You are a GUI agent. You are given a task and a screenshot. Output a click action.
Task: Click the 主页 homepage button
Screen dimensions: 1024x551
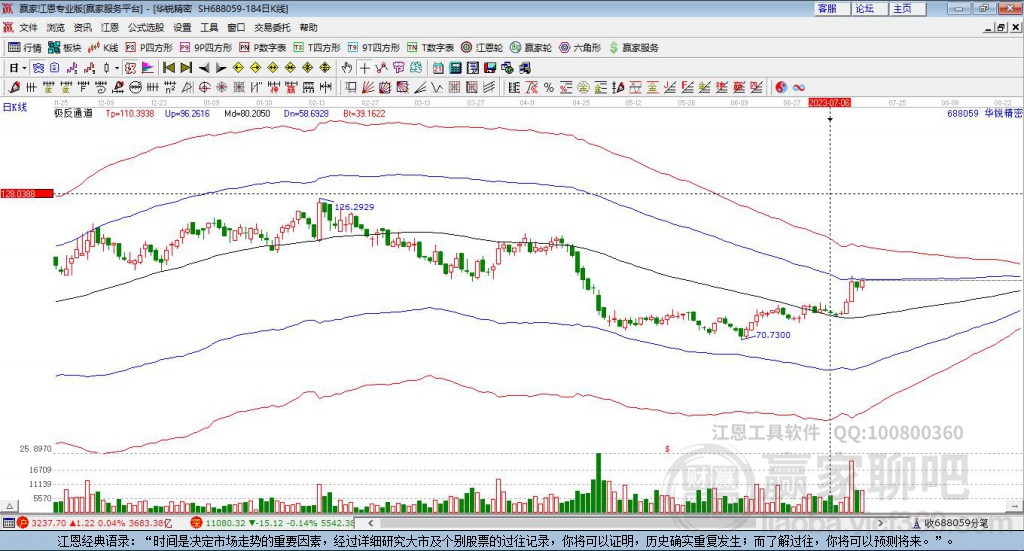coord(908,8)
